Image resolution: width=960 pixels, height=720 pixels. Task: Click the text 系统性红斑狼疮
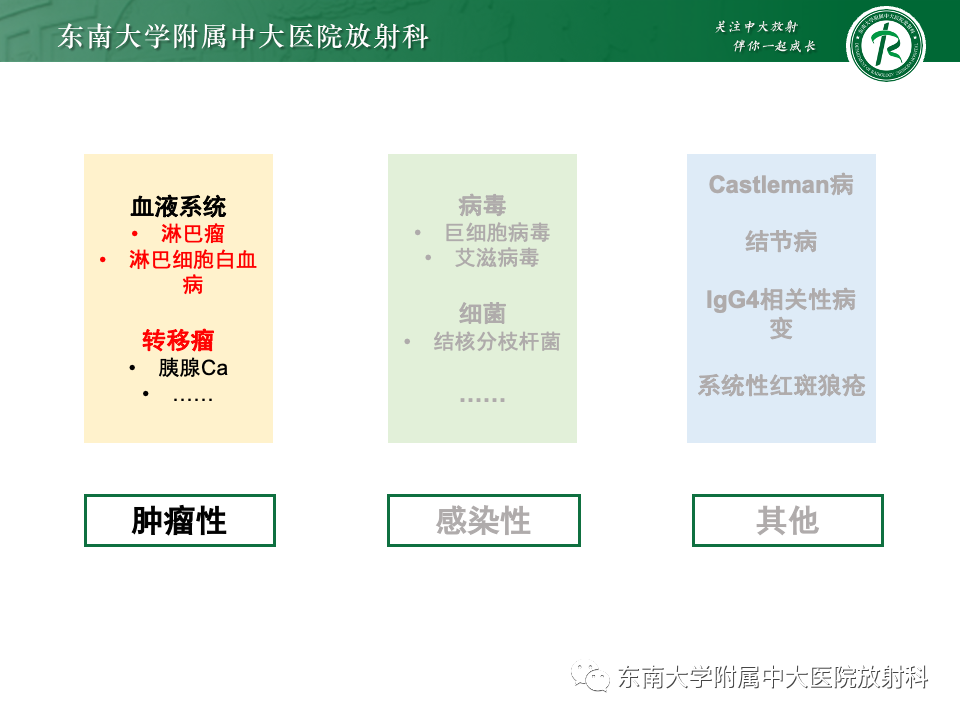[x=781, y=386]
